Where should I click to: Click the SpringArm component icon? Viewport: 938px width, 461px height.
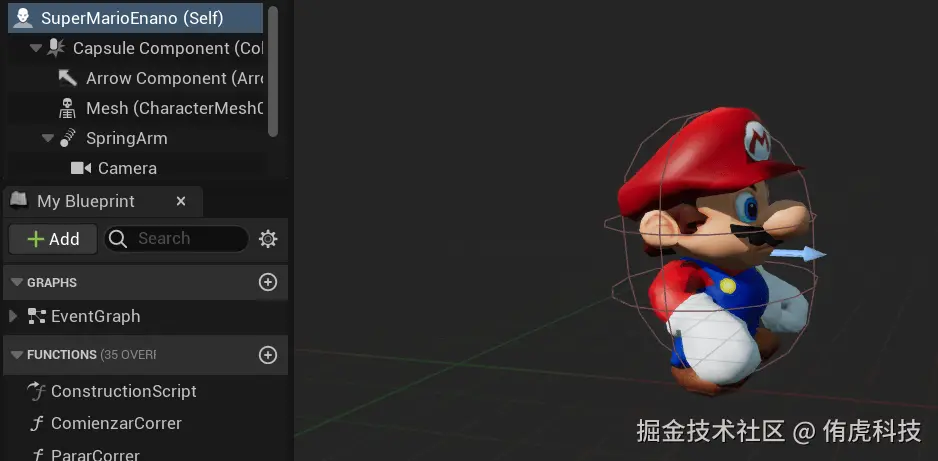68,138
